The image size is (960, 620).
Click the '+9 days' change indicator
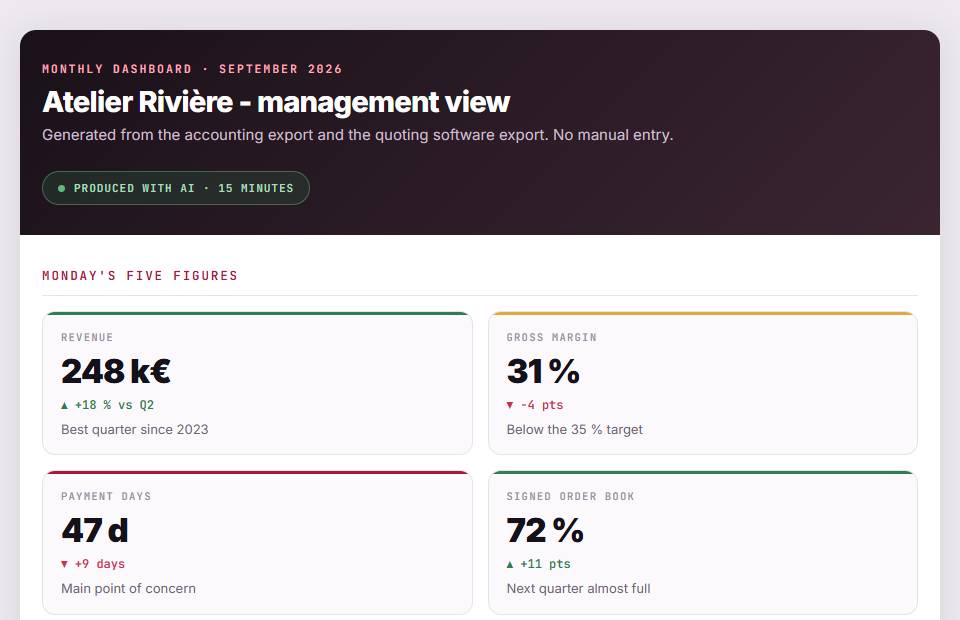point(93,564)
